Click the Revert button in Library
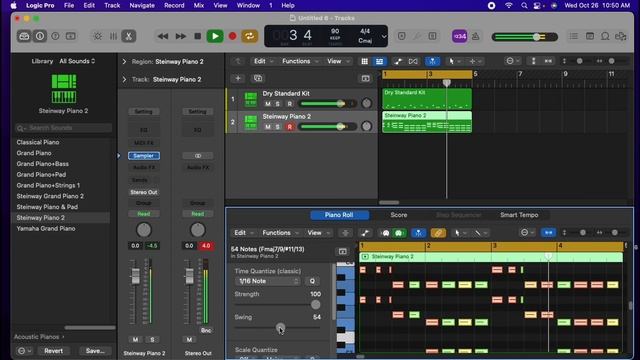This screenshot has width=640, height=360. pyautogui.click(x=53, y=351)
